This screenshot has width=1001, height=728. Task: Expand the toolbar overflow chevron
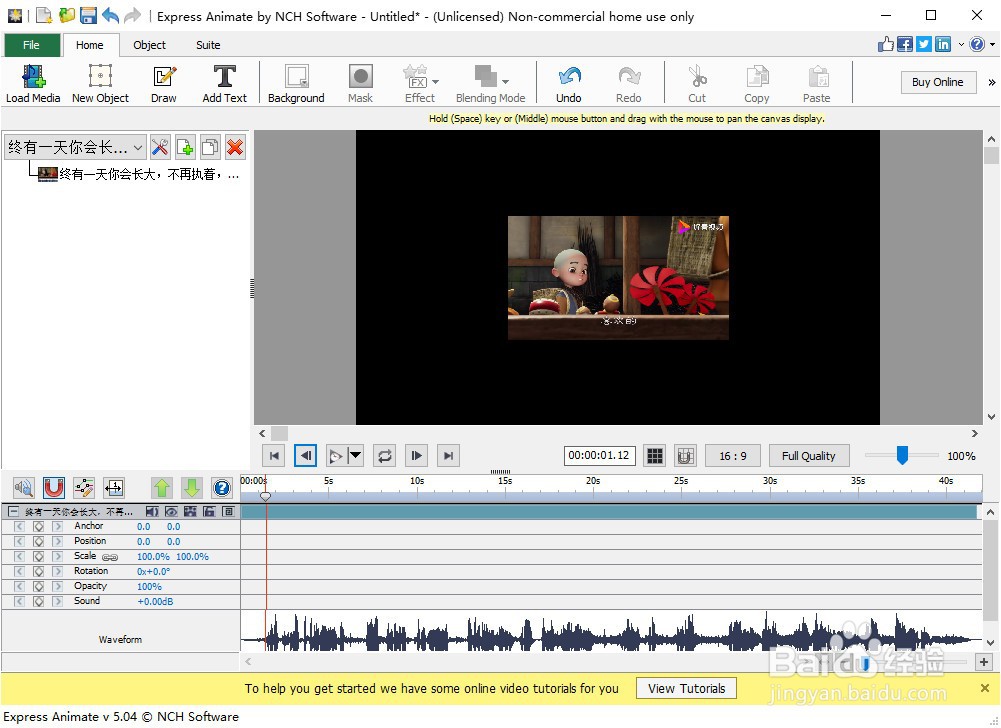tap(991, 82)
